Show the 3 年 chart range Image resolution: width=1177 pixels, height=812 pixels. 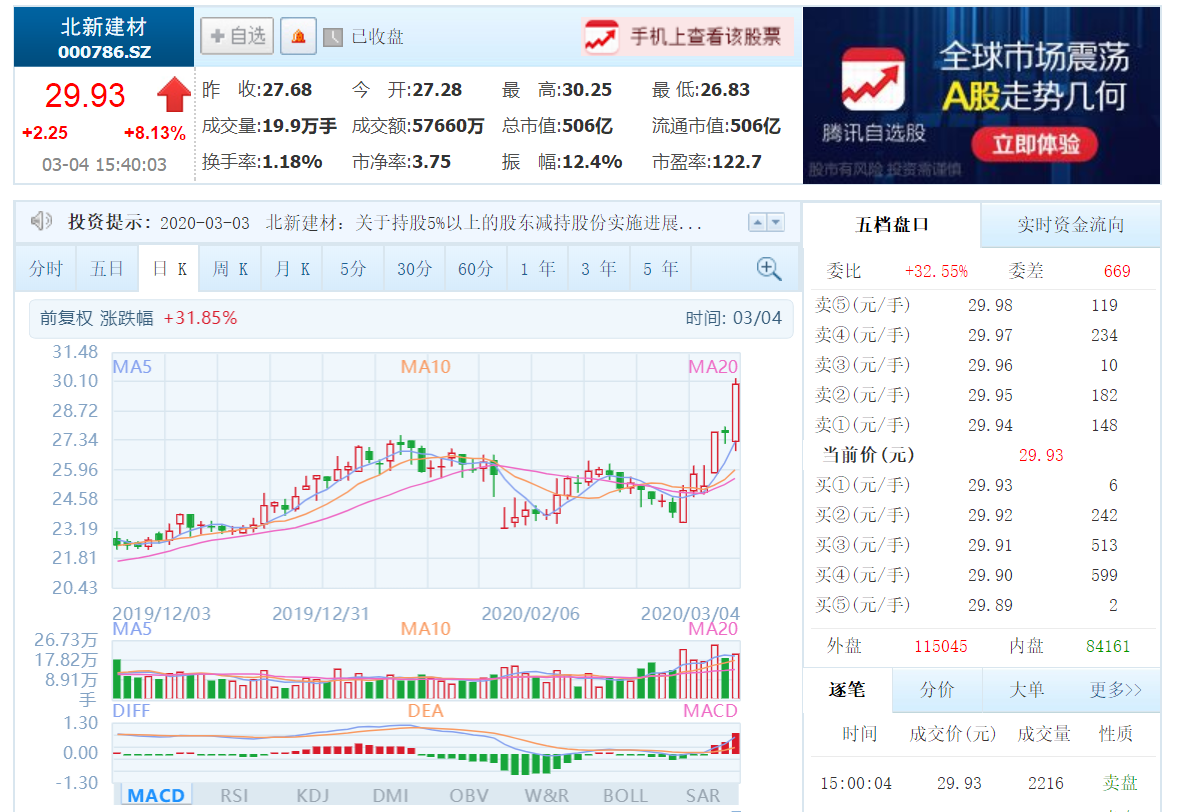coord(599,269)
